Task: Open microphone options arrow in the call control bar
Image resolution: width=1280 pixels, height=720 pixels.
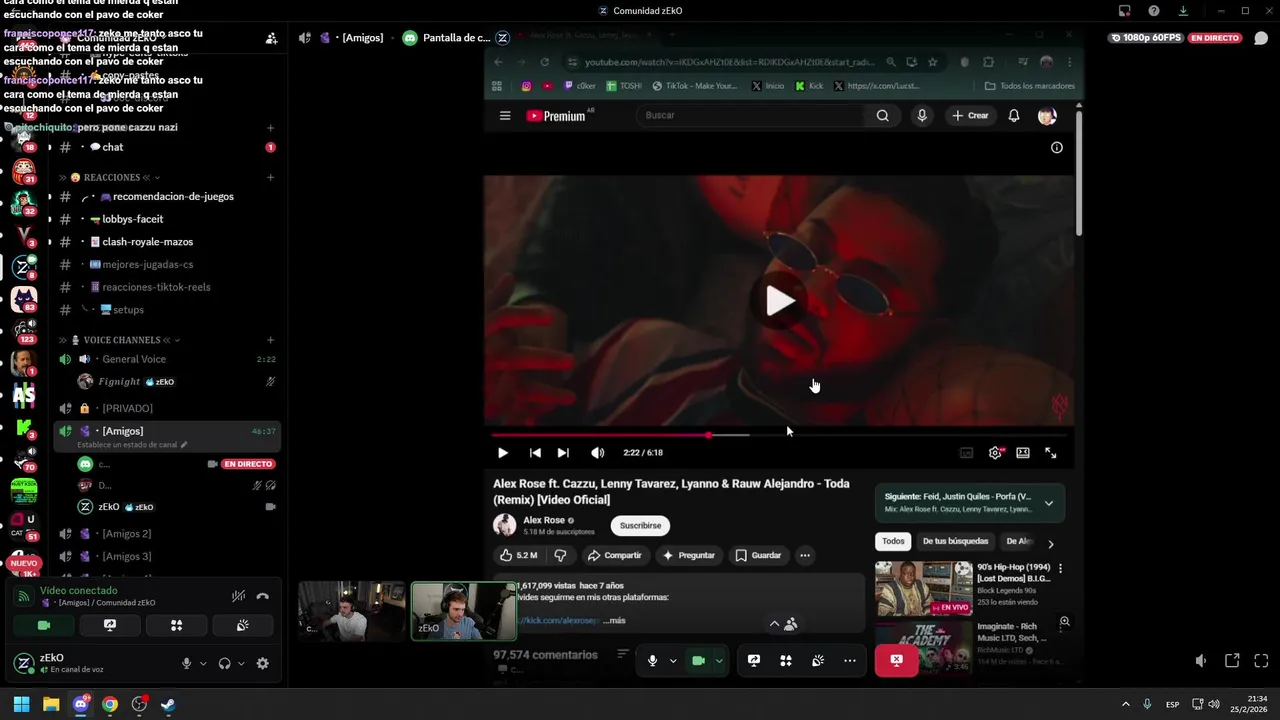Action: point(672,661)
